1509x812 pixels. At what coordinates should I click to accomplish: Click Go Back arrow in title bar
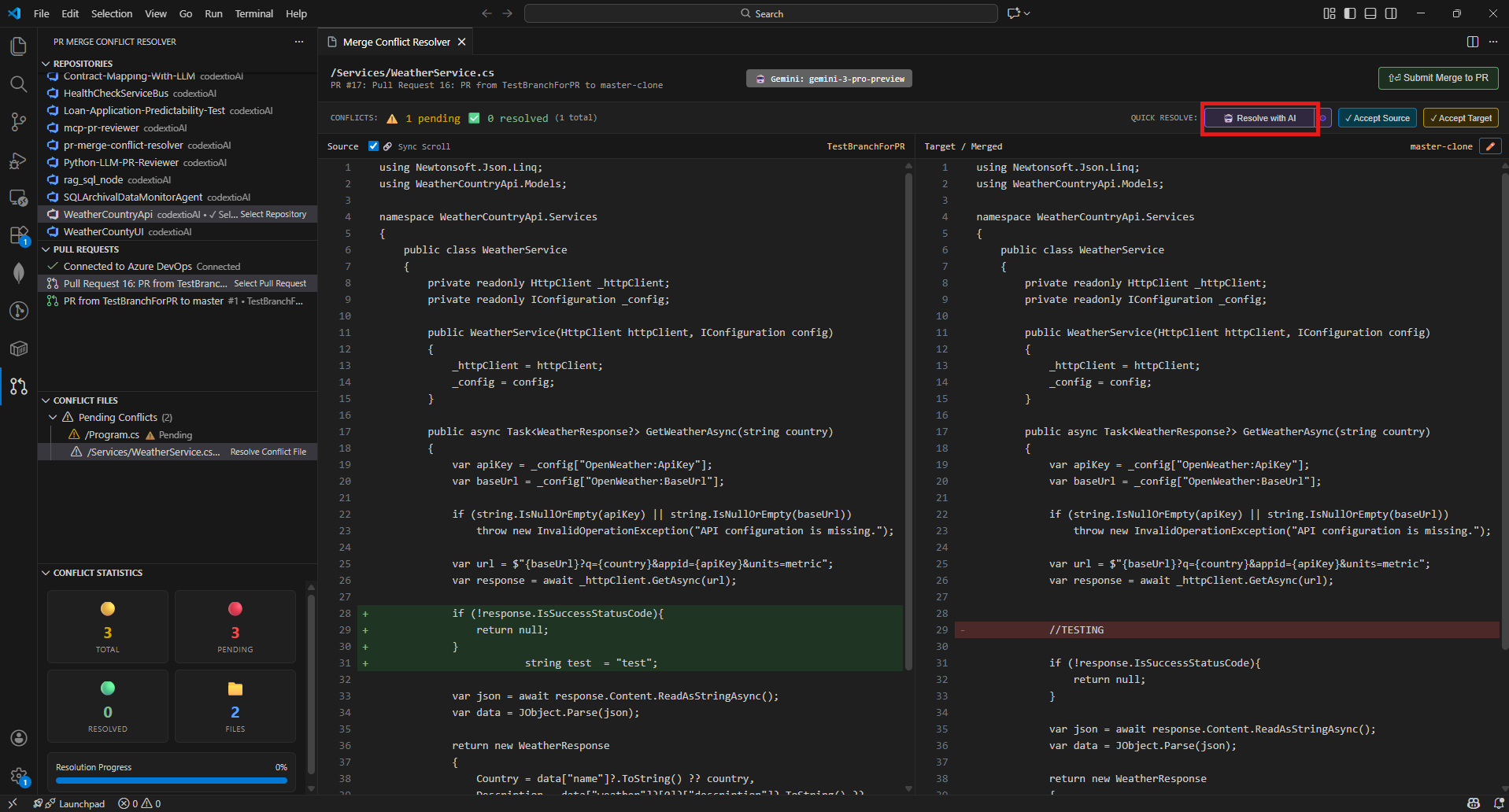486,13
